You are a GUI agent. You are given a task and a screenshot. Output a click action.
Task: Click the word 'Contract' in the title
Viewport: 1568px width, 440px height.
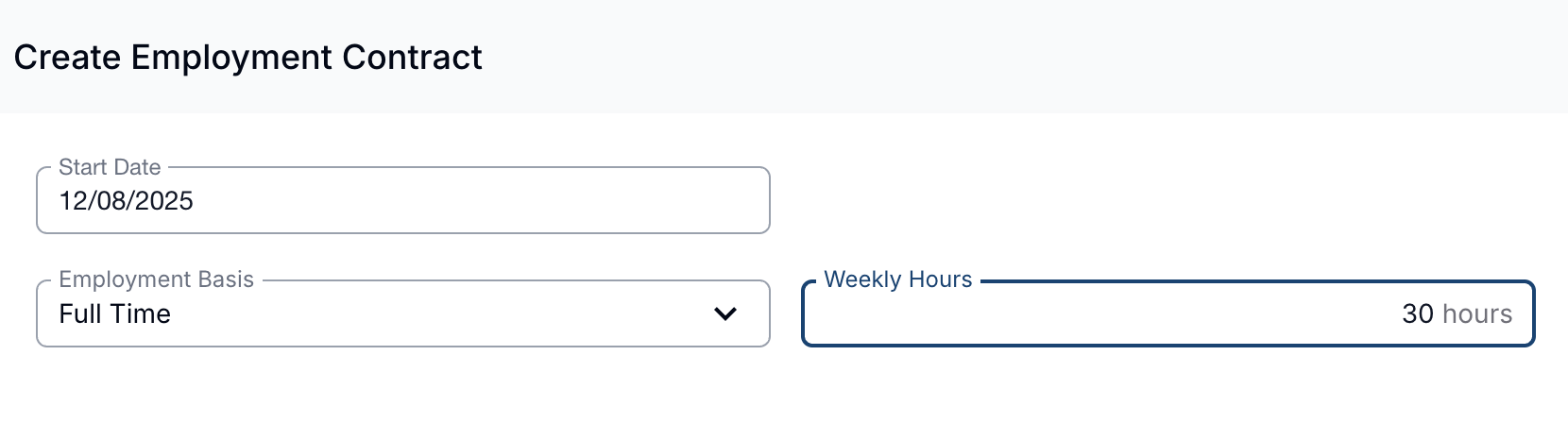[412, 58]
